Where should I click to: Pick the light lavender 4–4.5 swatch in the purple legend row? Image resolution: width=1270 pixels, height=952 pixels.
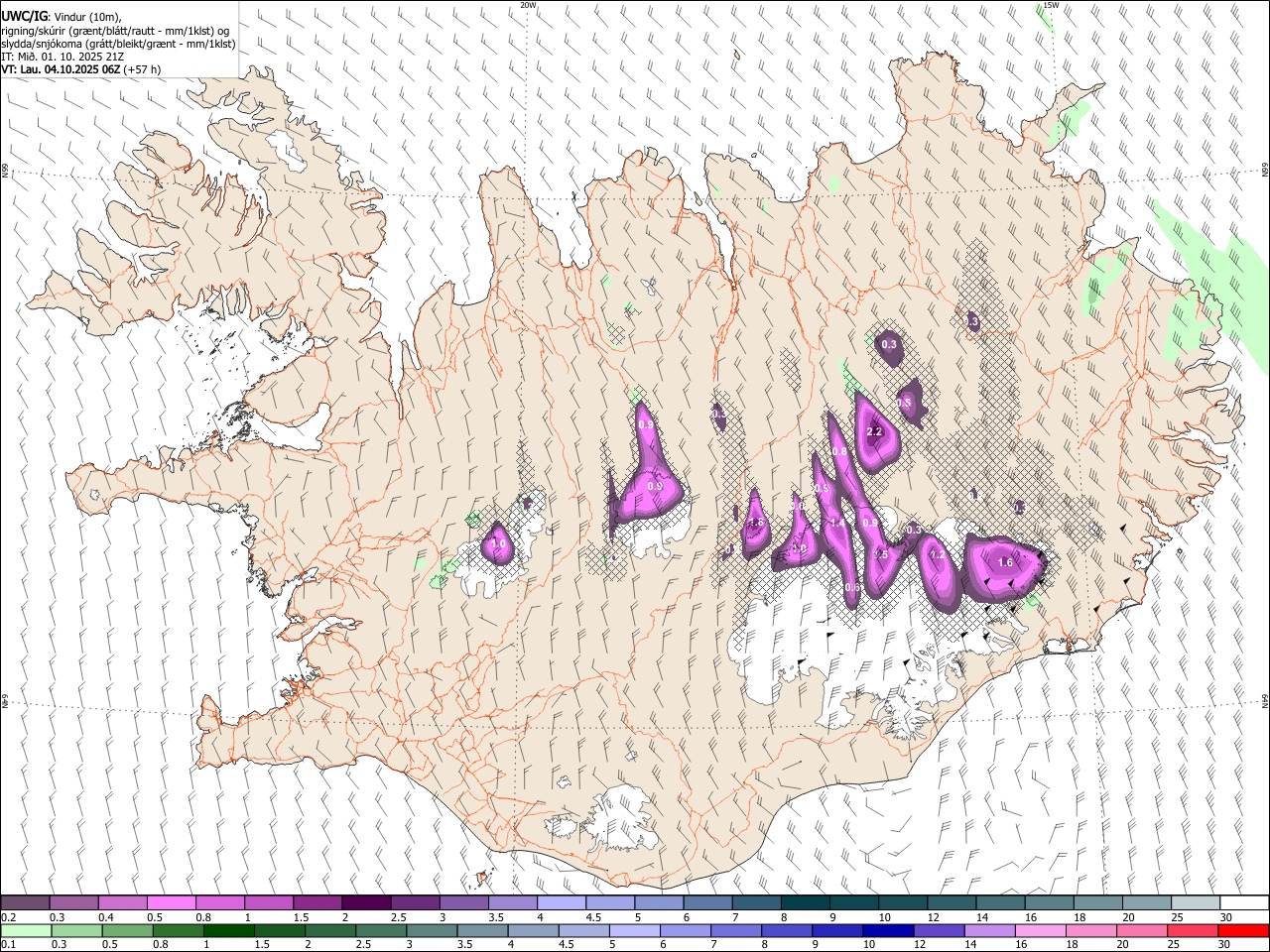[x=562, y=903]
